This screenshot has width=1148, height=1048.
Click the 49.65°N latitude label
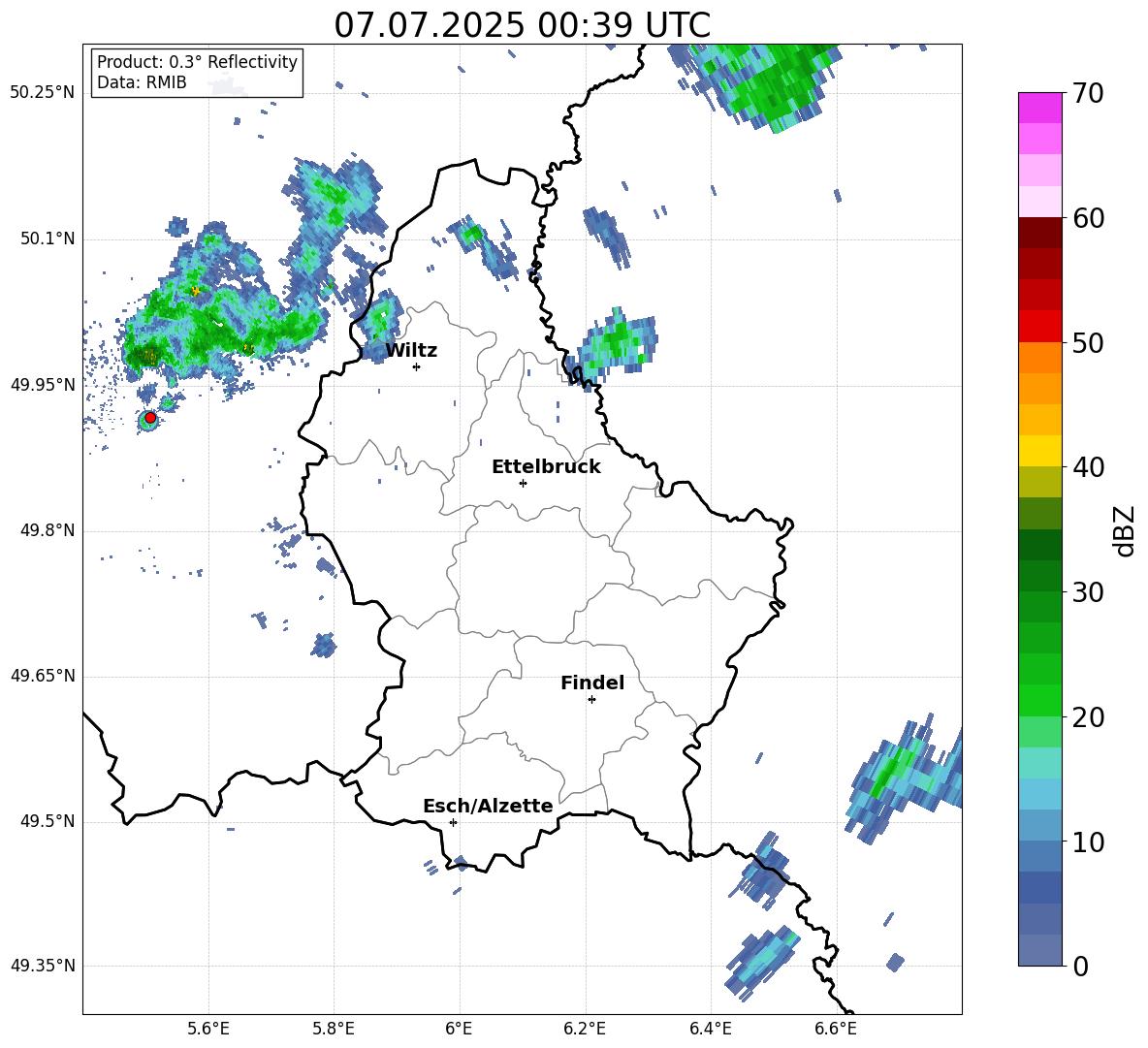[x=43, y=676]
